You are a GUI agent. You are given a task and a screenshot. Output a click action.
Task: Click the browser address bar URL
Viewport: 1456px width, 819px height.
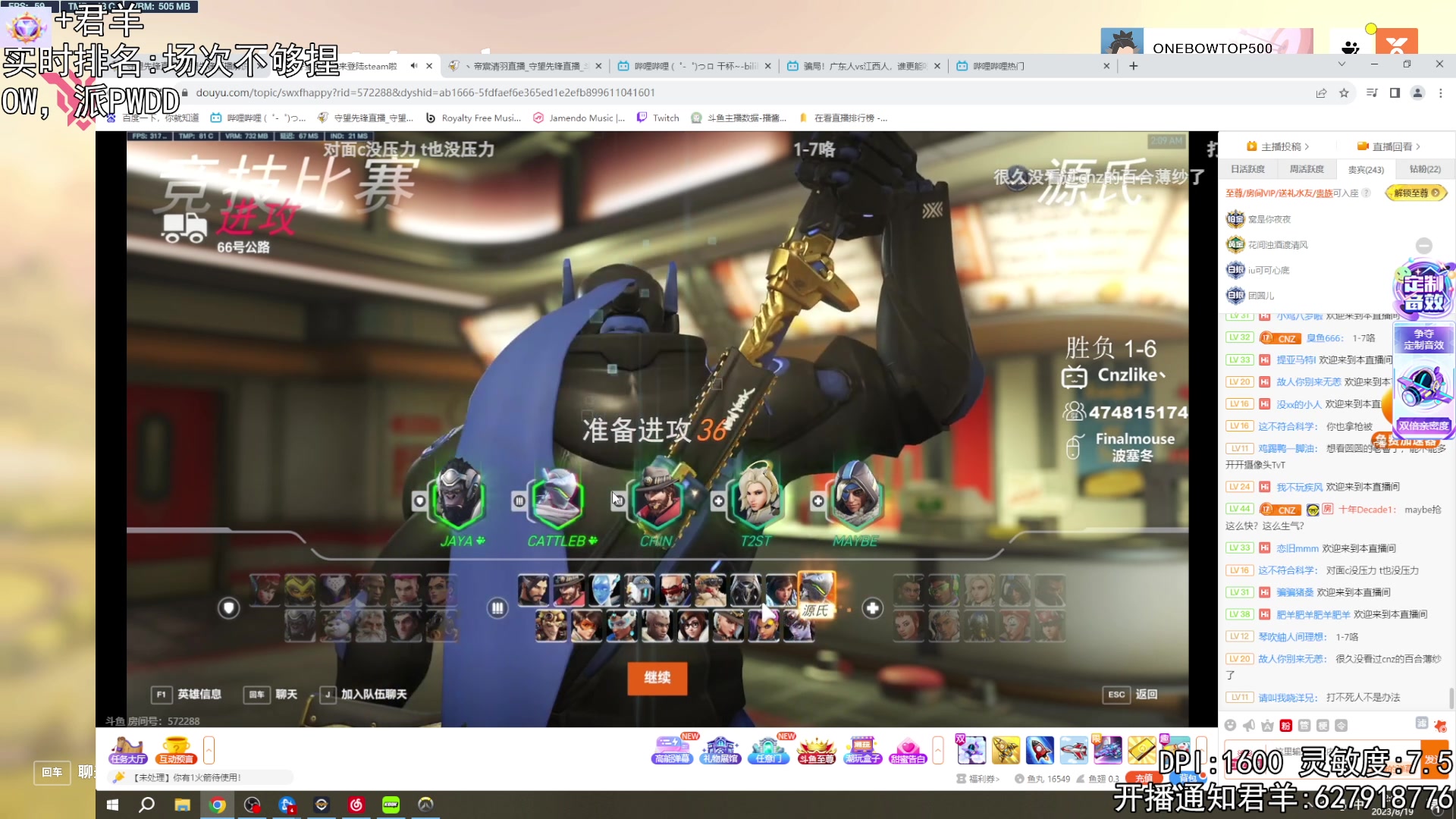point(425,93)
